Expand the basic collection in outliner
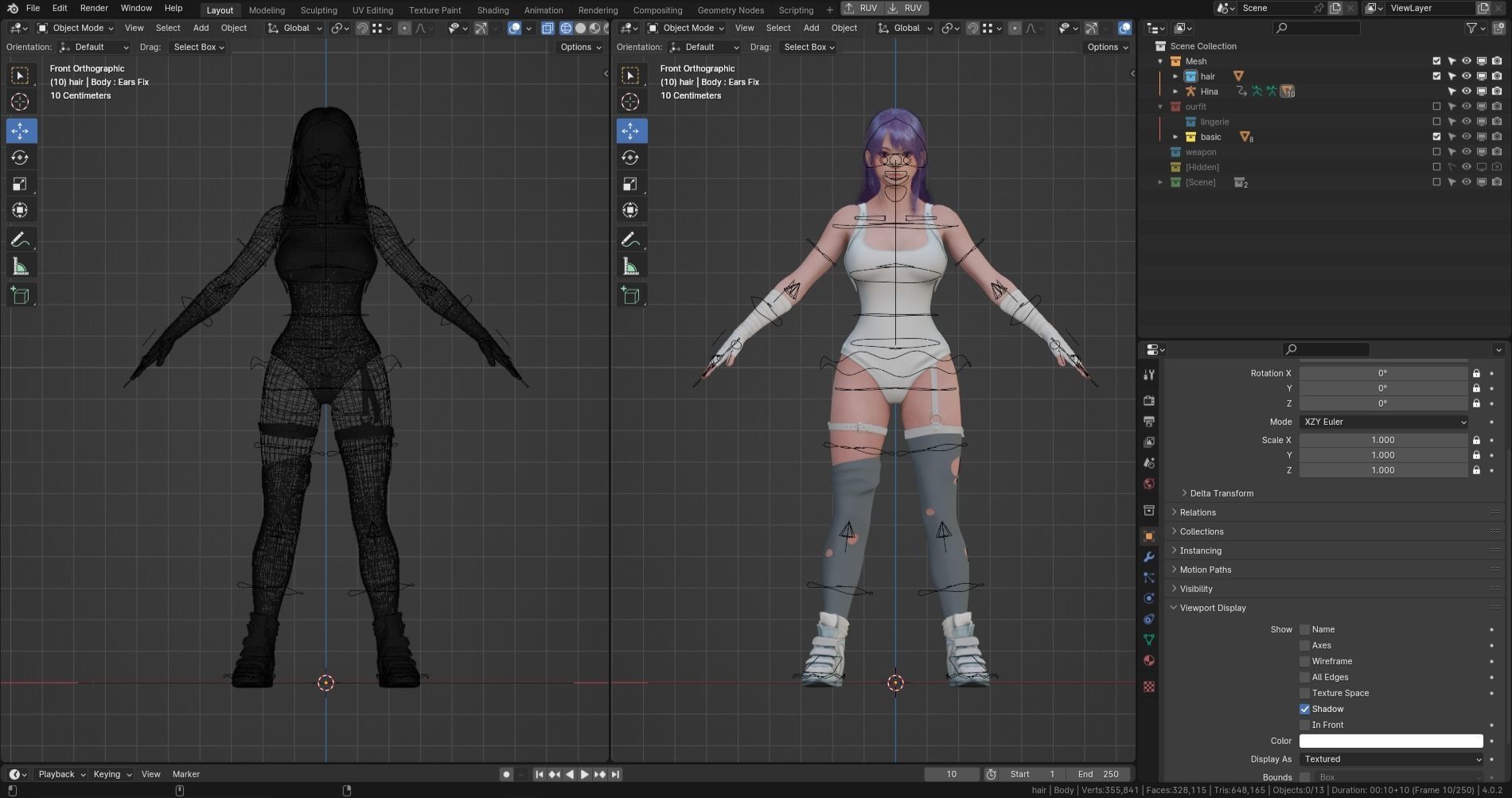 [1175, 137]
